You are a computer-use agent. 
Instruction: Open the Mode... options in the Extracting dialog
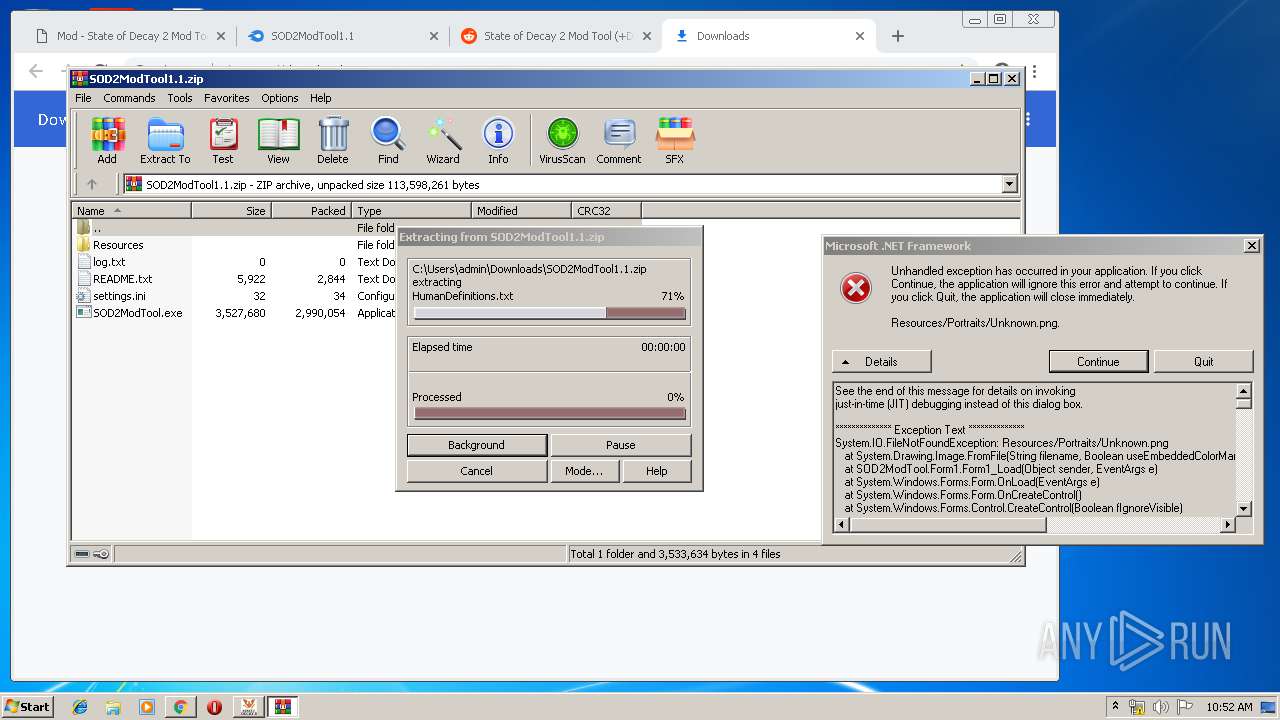tap(584, 471)
